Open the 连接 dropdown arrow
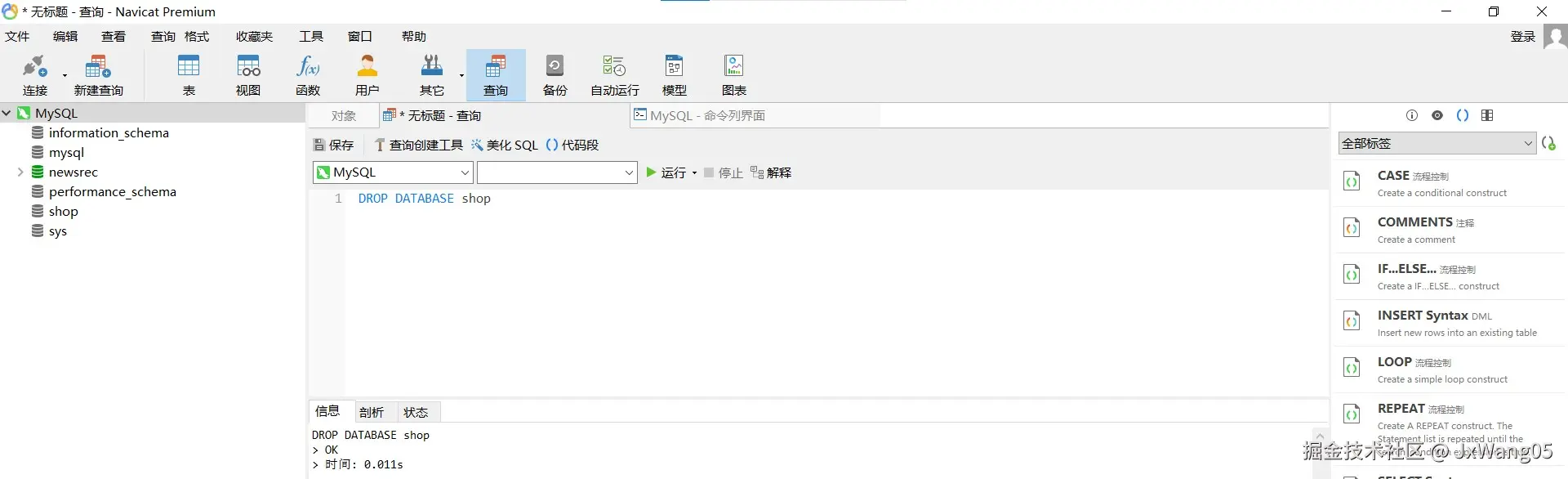Viewport: 1568px width, 479px height. coord(65,76)
